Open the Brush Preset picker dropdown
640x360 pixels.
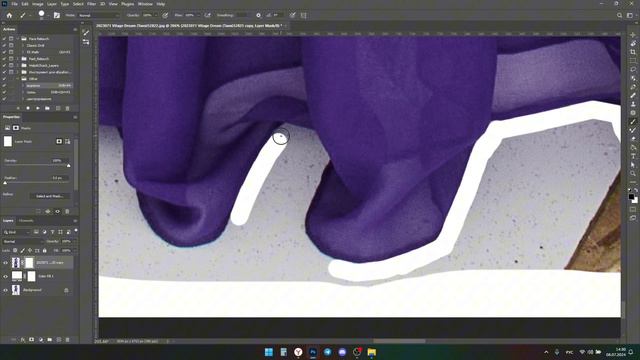(x=47, y=16)
